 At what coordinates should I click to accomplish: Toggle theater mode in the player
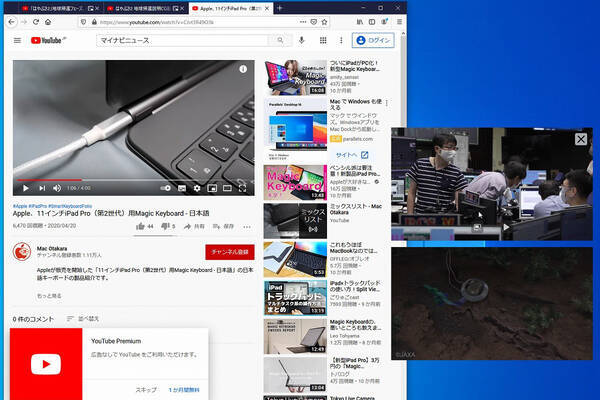227,188
